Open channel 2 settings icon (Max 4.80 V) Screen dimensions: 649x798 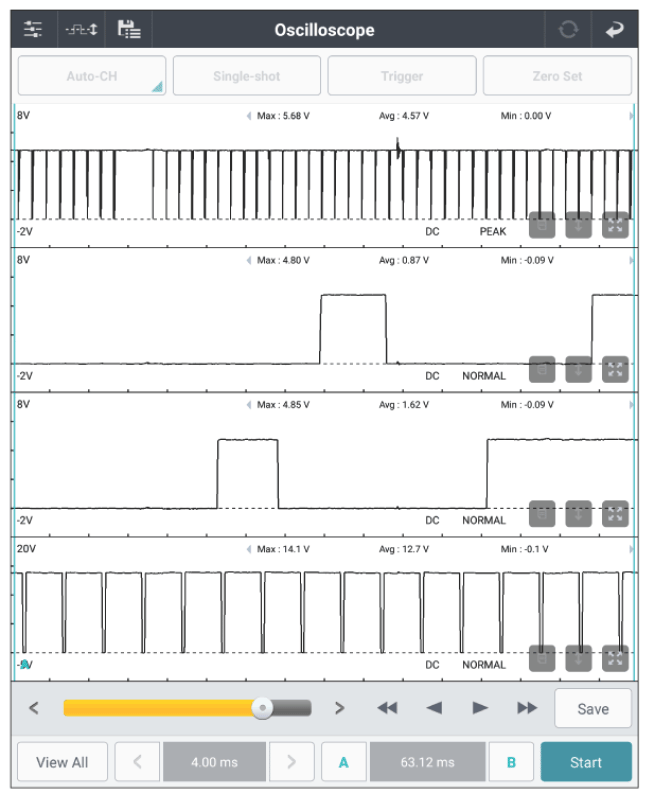click(x=542, y=369)
